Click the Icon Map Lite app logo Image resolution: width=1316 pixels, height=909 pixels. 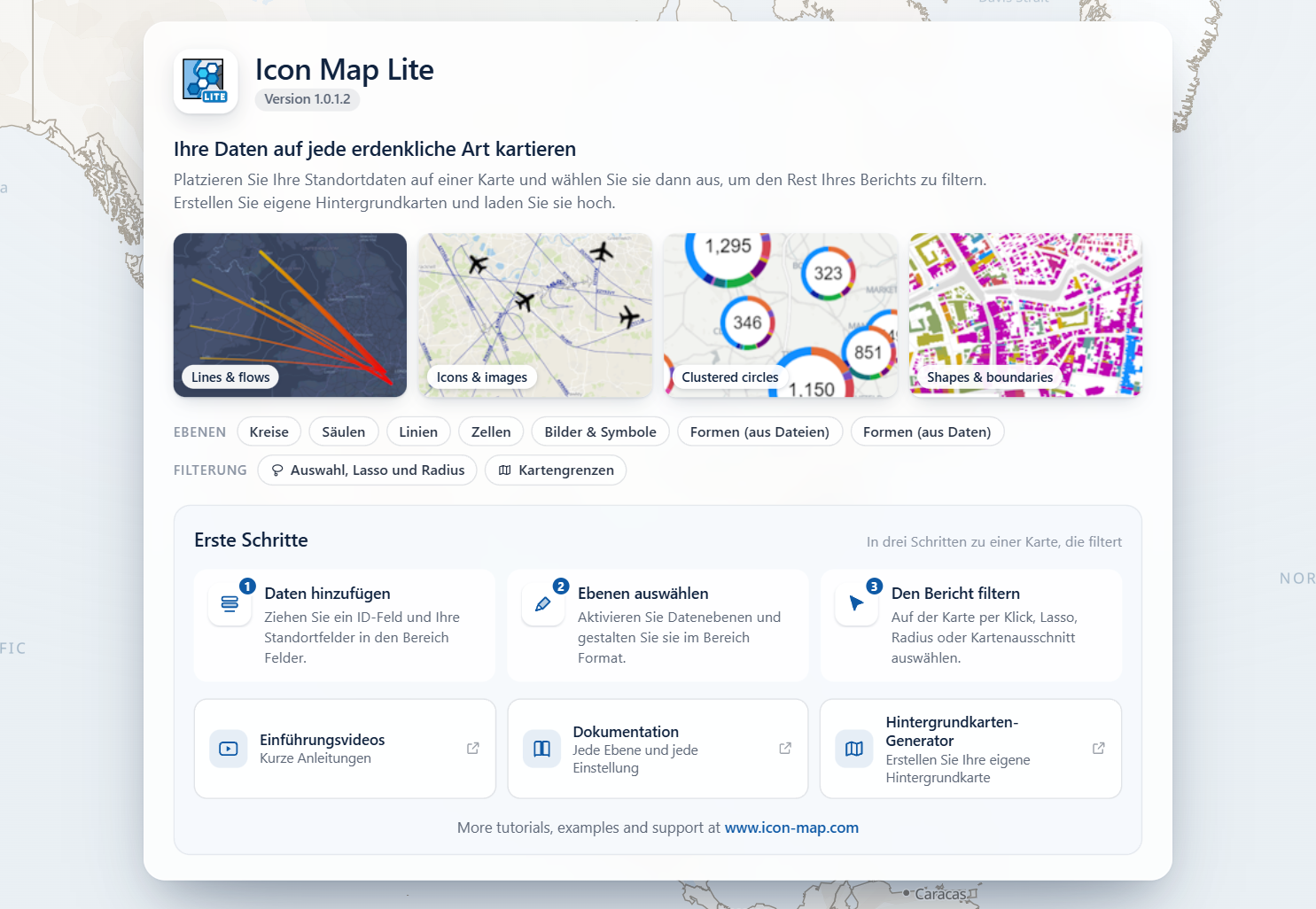tap(206, 82)
